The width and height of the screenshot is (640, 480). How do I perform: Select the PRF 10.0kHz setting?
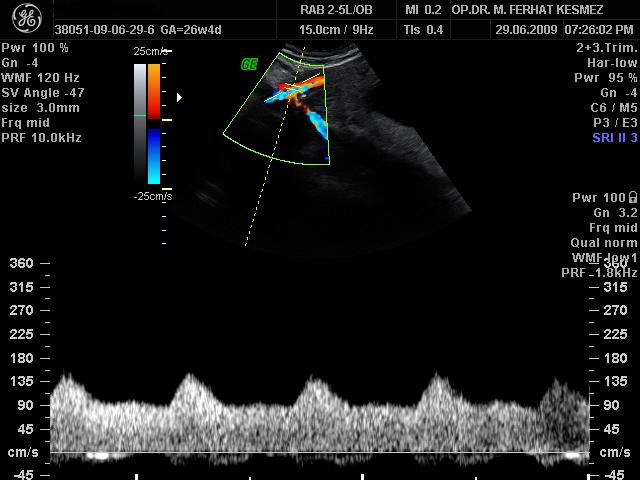pyautogui.click(x=42, y=137)
